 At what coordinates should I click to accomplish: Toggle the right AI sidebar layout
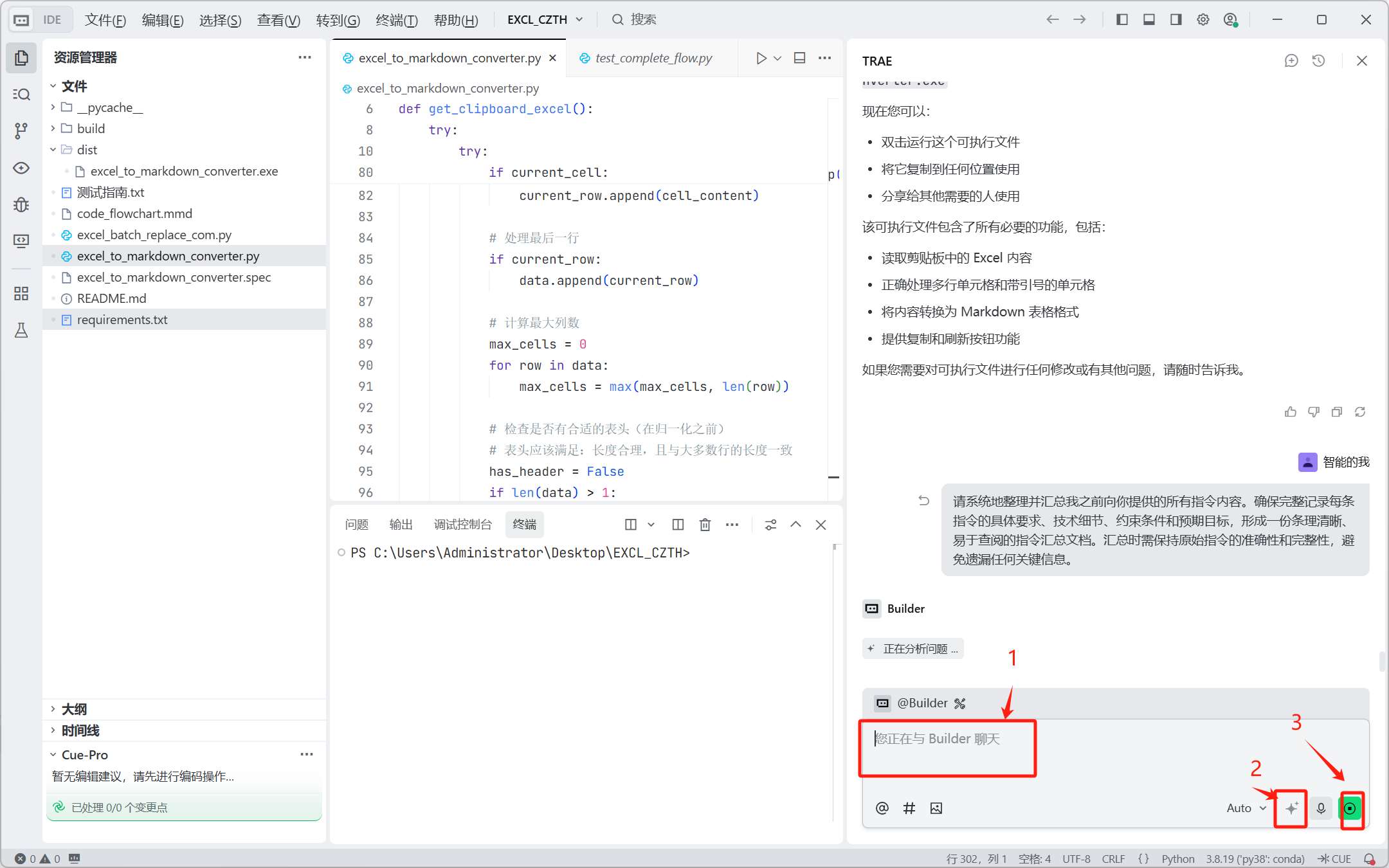click(1176, 20)
